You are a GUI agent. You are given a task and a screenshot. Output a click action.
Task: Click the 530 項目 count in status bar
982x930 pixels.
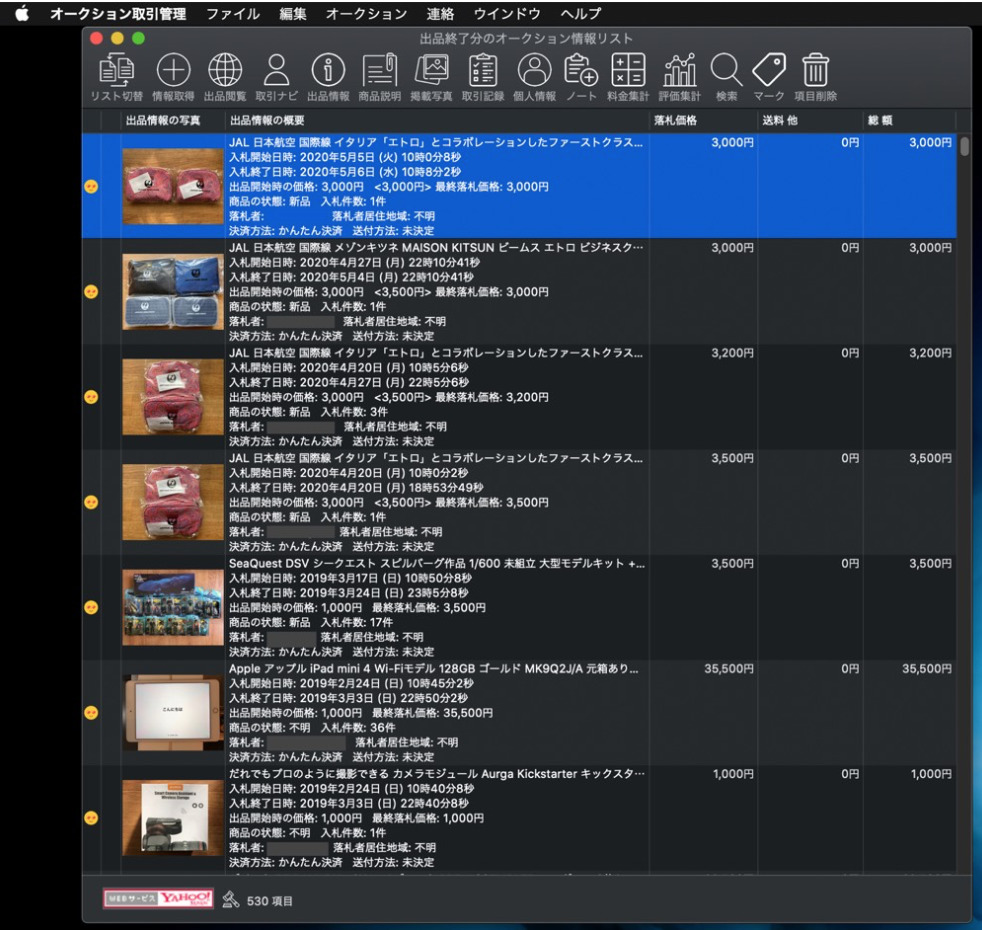(269, 901)
